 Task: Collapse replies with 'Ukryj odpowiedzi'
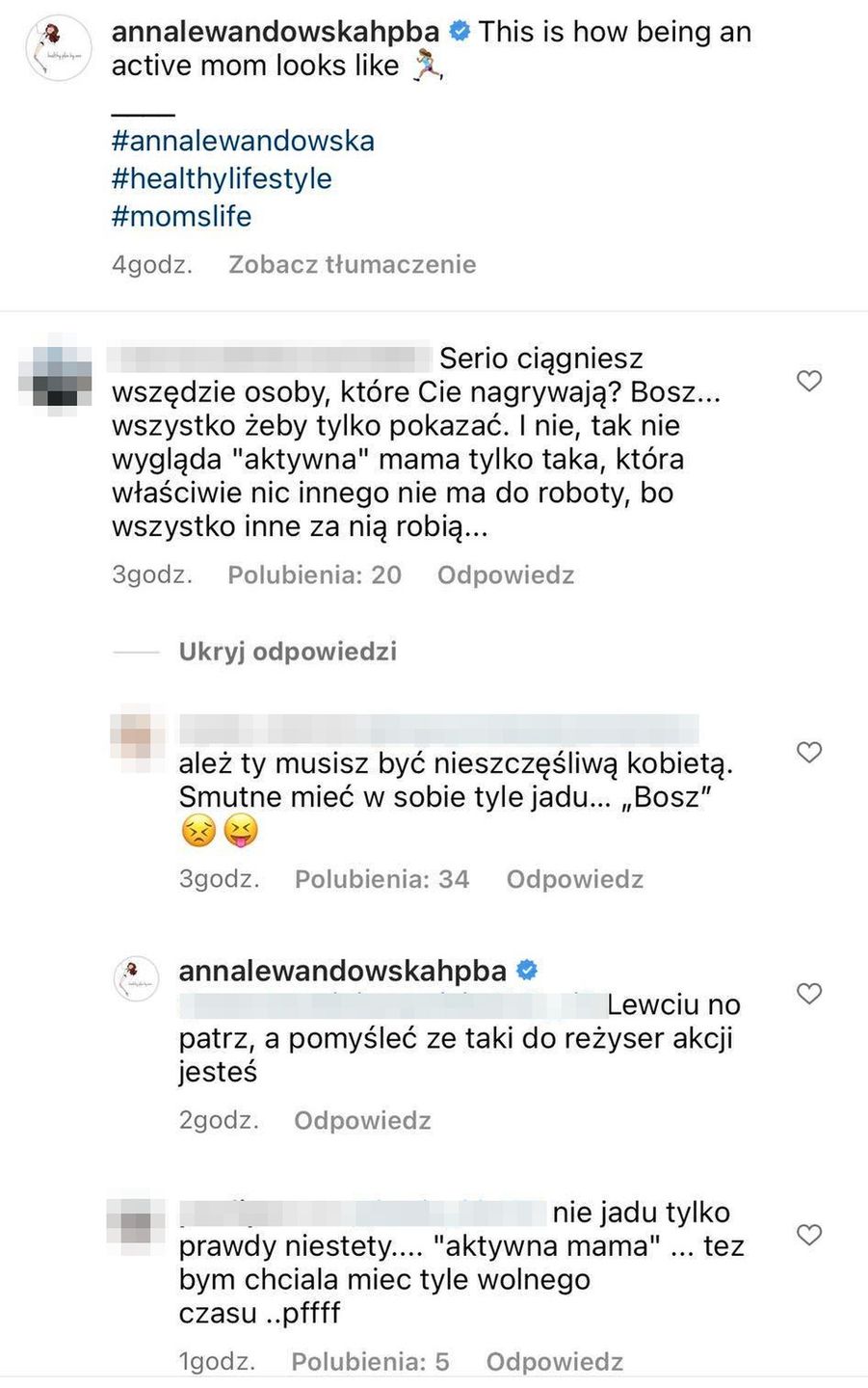[x=287, y=652]
